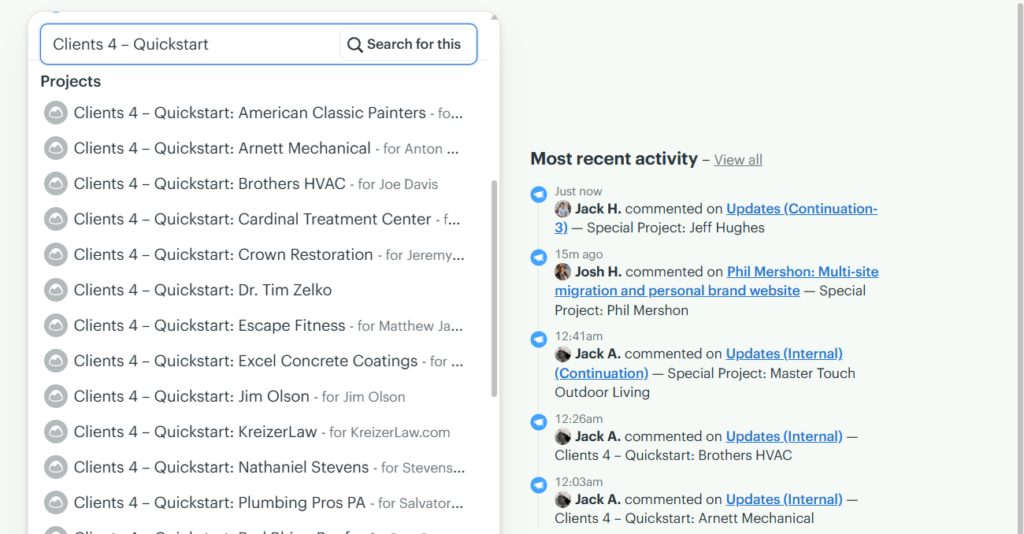The width and height of the screenshot is (1024, 534).
Task: Click the project icon beside Excel Concrete Coatings
Action: 56,361
